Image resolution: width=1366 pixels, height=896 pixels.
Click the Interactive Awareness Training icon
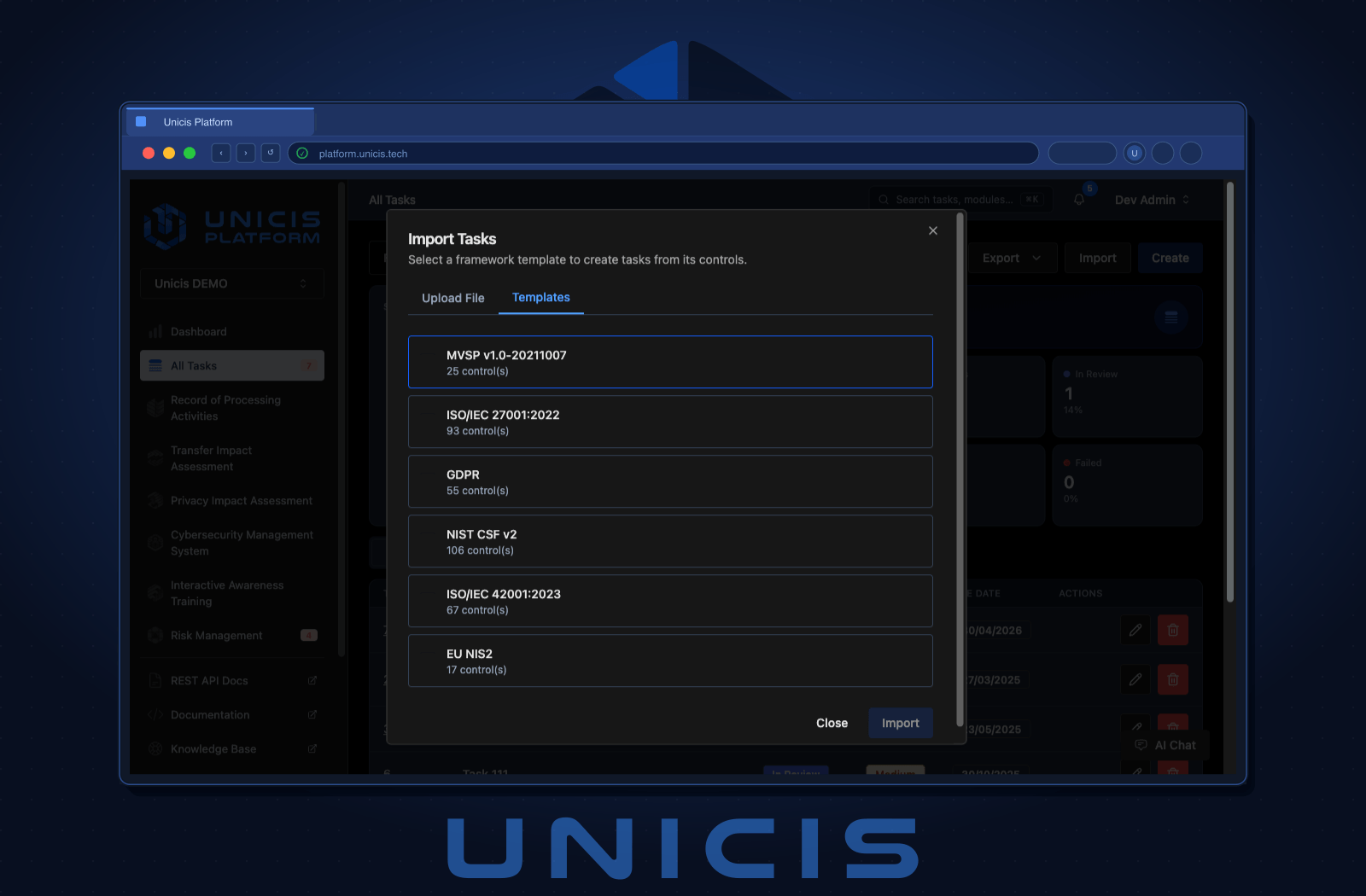tap(155, 593)
